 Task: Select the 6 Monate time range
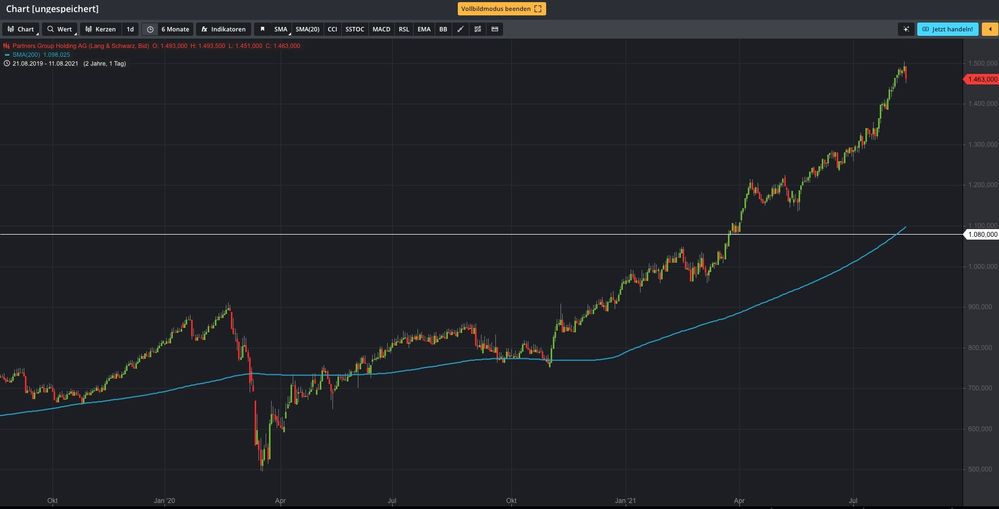pyautogui.click(x=175, y=30)
